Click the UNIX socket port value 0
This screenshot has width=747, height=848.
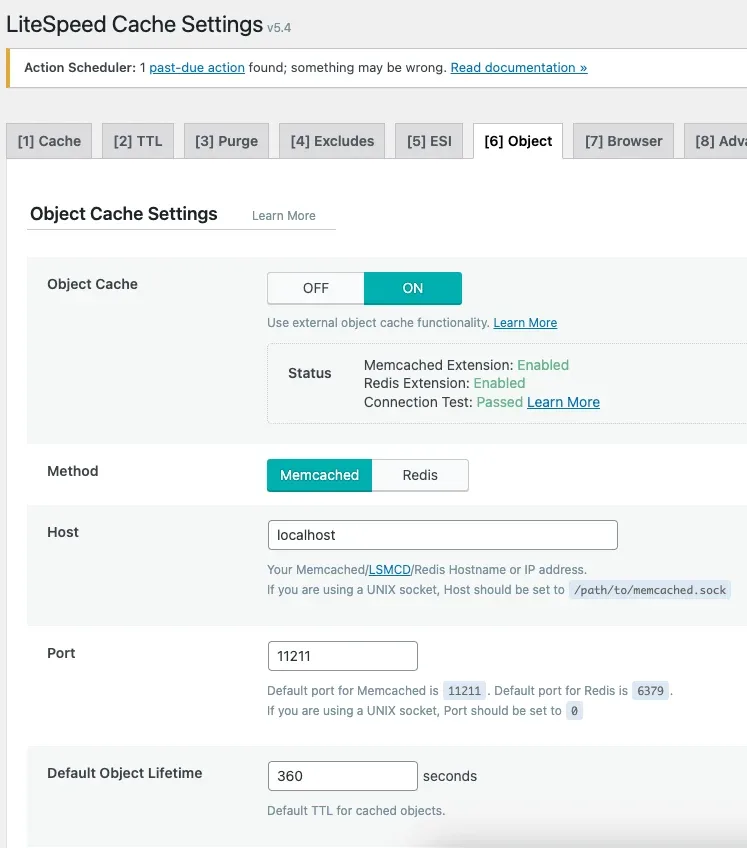pyautogui.click(x=574, y=711)
